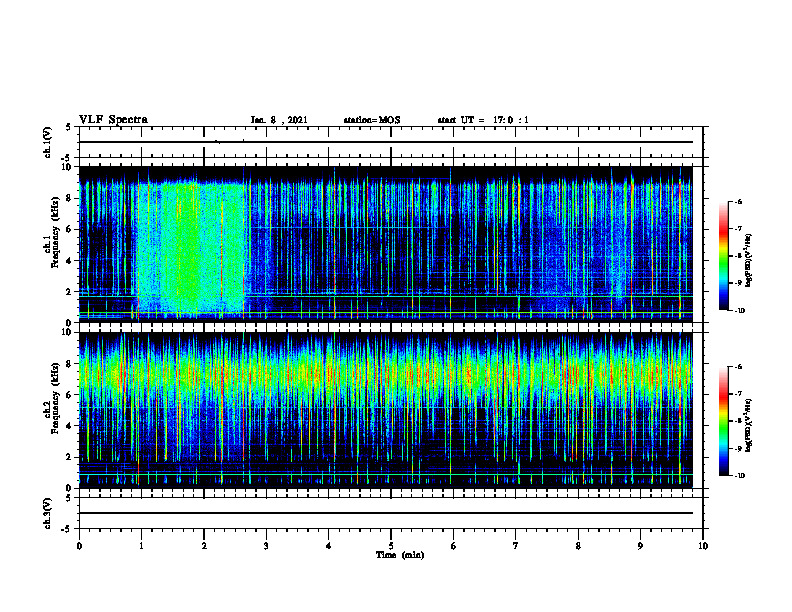Click the "6" kHz tick on ch.2 spectrogram

70,395
